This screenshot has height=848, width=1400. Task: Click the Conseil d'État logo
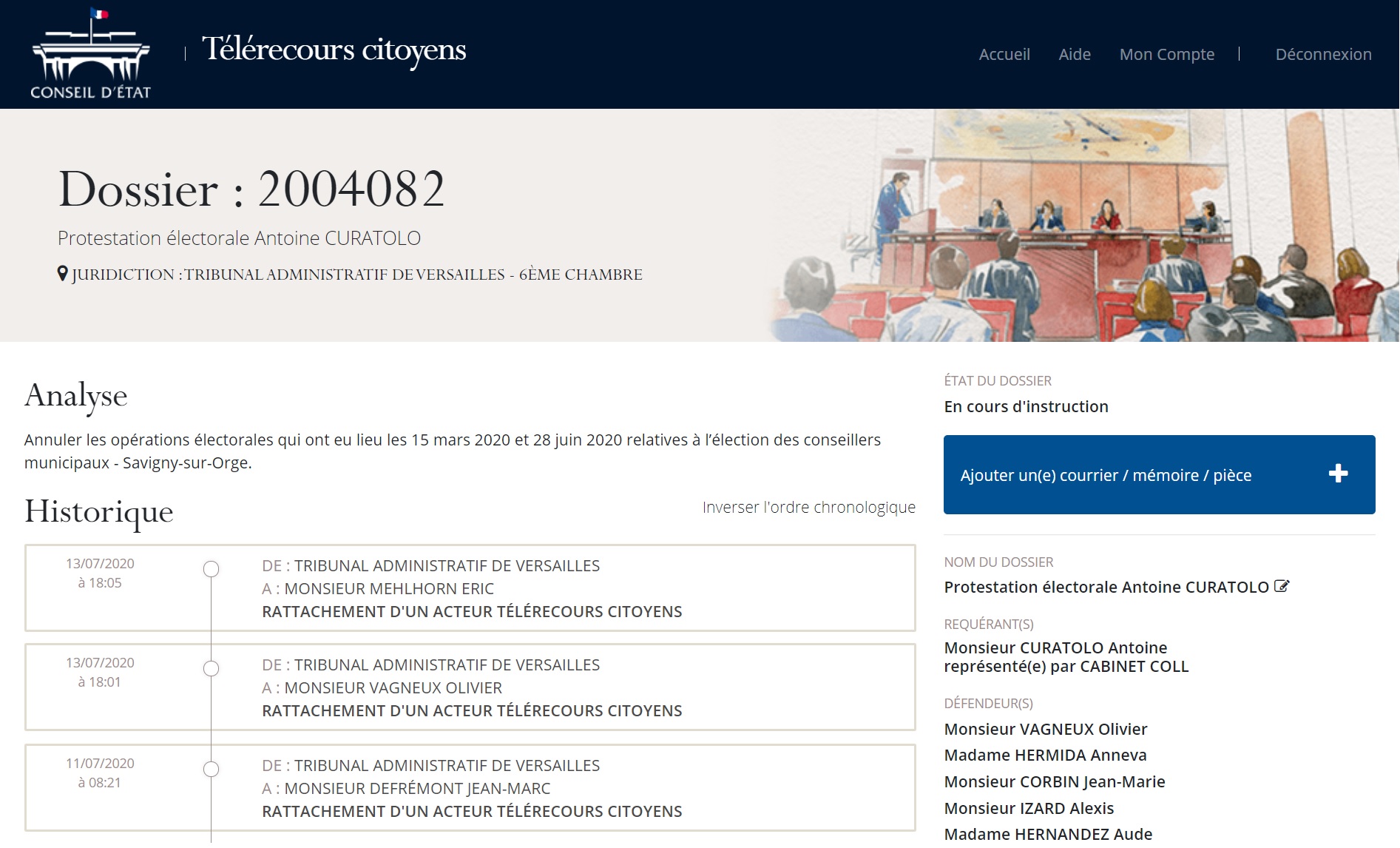(x=90, y=54)
